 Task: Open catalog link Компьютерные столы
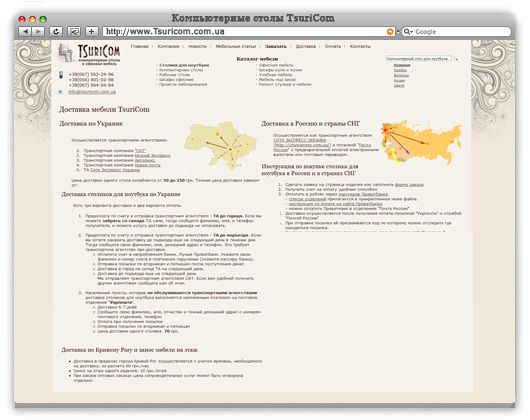point(181,70)
